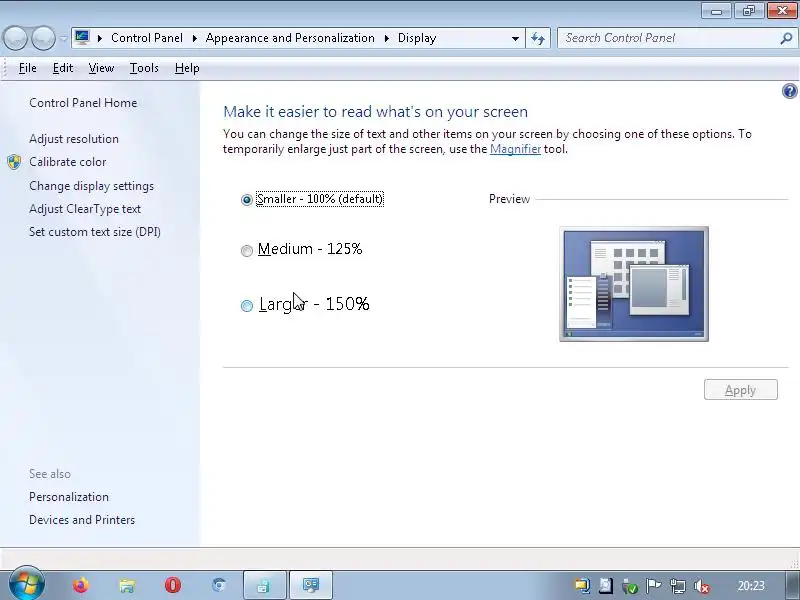Open Devices and Printers link
The width and height of the screenshot is (800, 600).
(82, 520)
